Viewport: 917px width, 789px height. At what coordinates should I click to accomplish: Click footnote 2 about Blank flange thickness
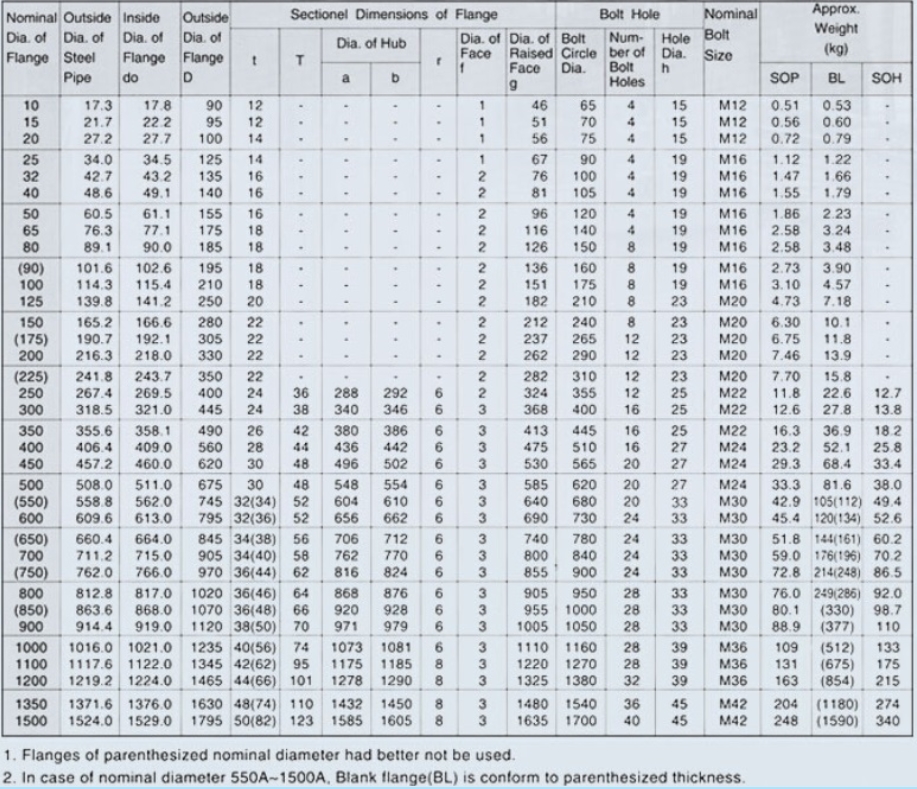[374, 777]
